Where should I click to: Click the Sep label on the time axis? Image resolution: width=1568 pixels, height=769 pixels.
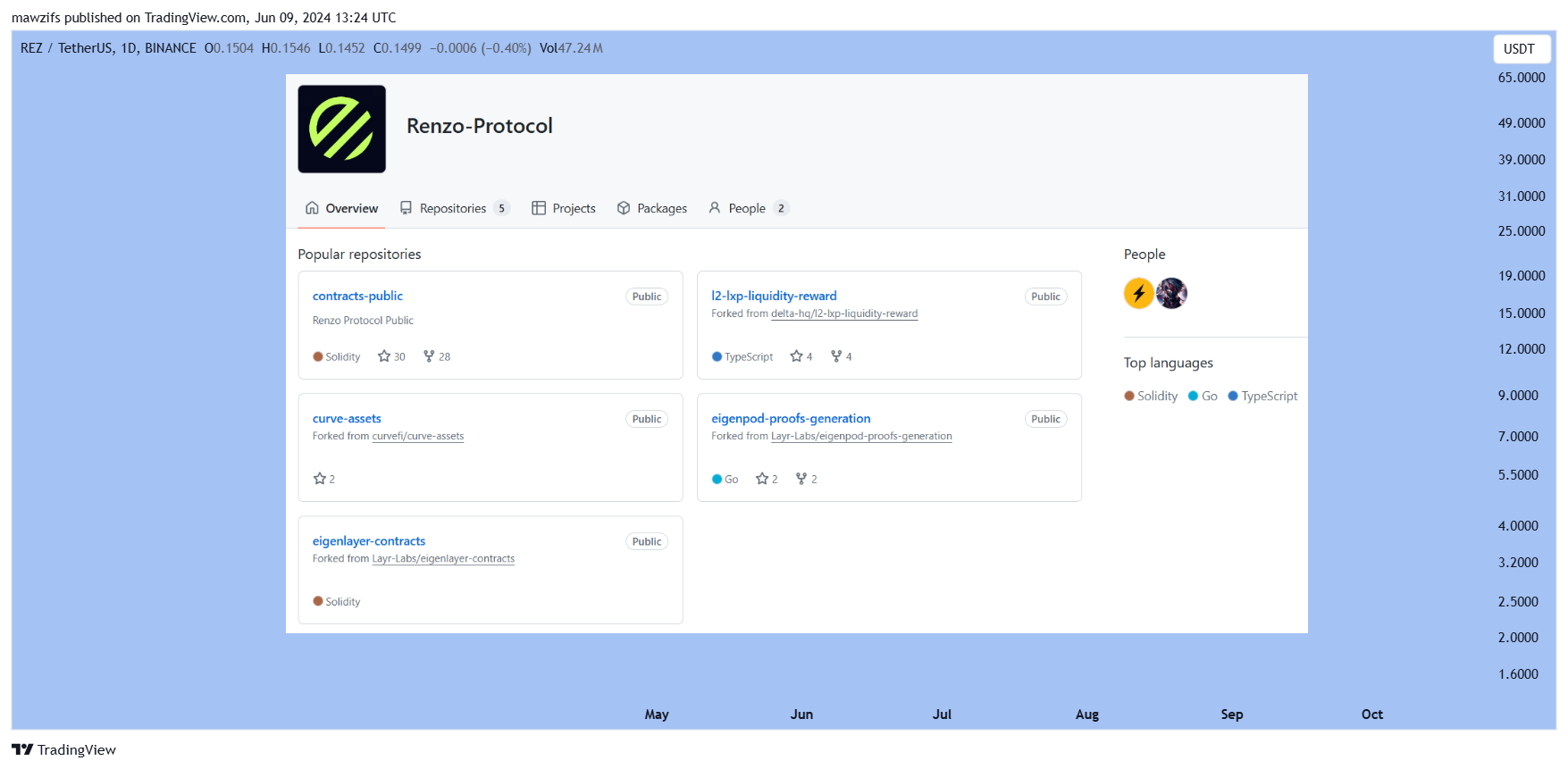pyautogui.click(x=1232, y=715)
